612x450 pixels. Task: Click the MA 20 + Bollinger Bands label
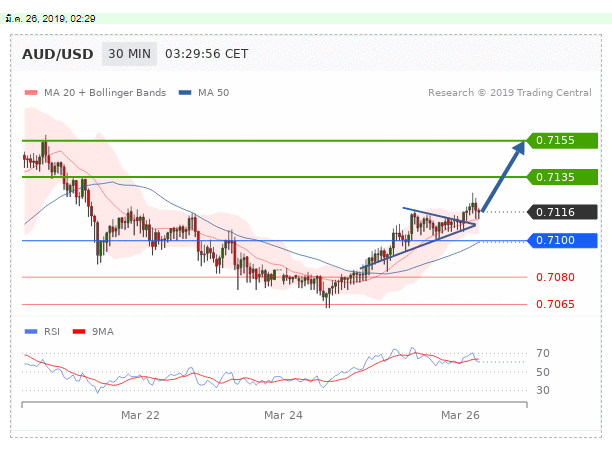pyautogui.click(x=105, y=93)
